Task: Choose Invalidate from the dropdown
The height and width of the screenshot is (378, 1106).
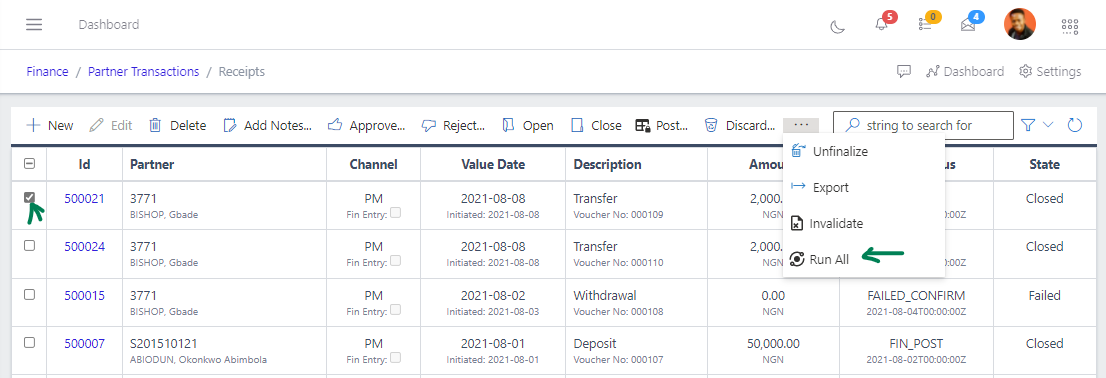Action: (863, 224)
